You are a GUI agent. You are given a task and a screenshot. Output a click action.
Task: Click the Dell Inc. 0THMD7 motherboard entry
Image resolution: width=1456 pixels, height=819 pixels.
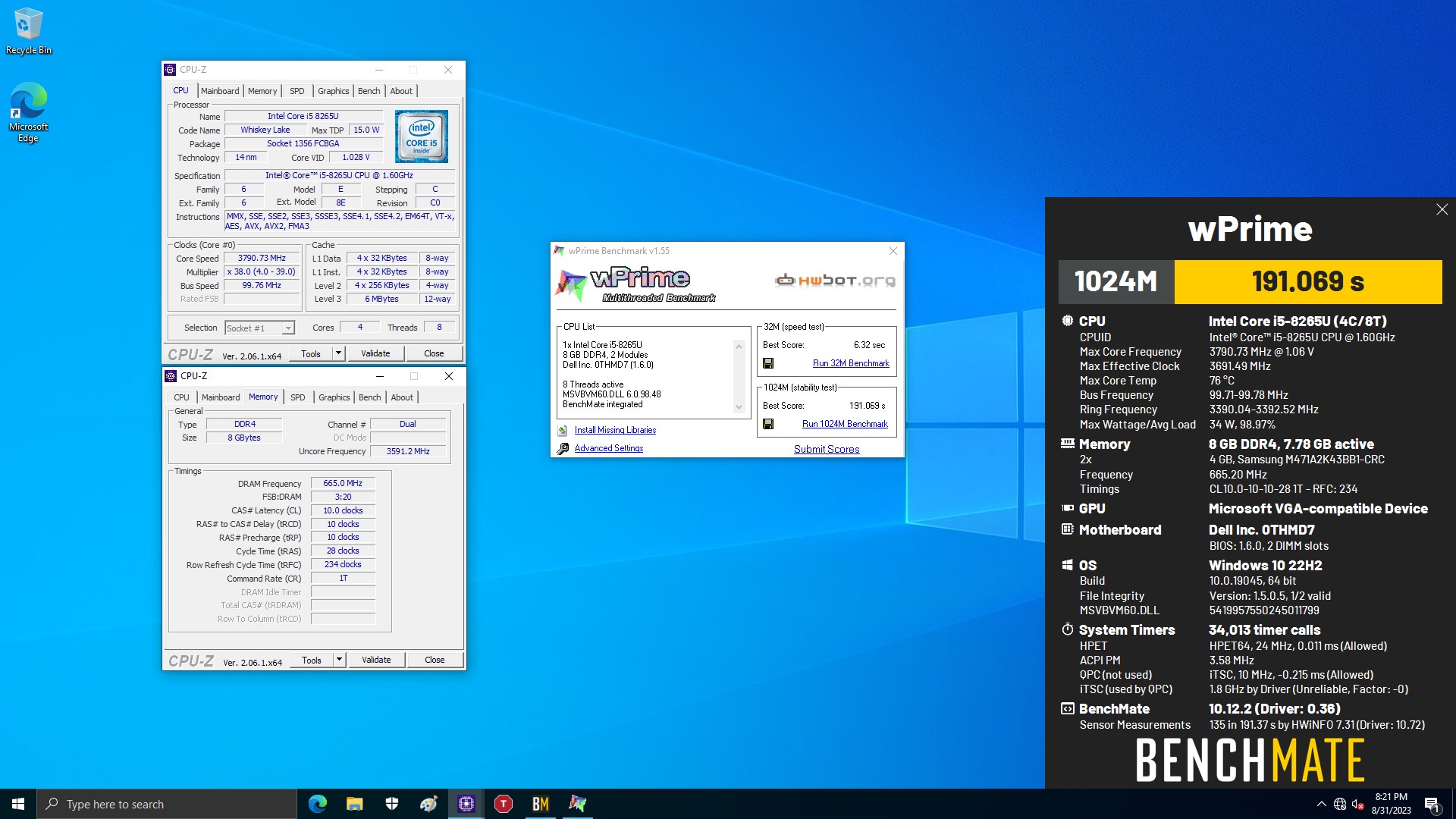click(1261, 530)
